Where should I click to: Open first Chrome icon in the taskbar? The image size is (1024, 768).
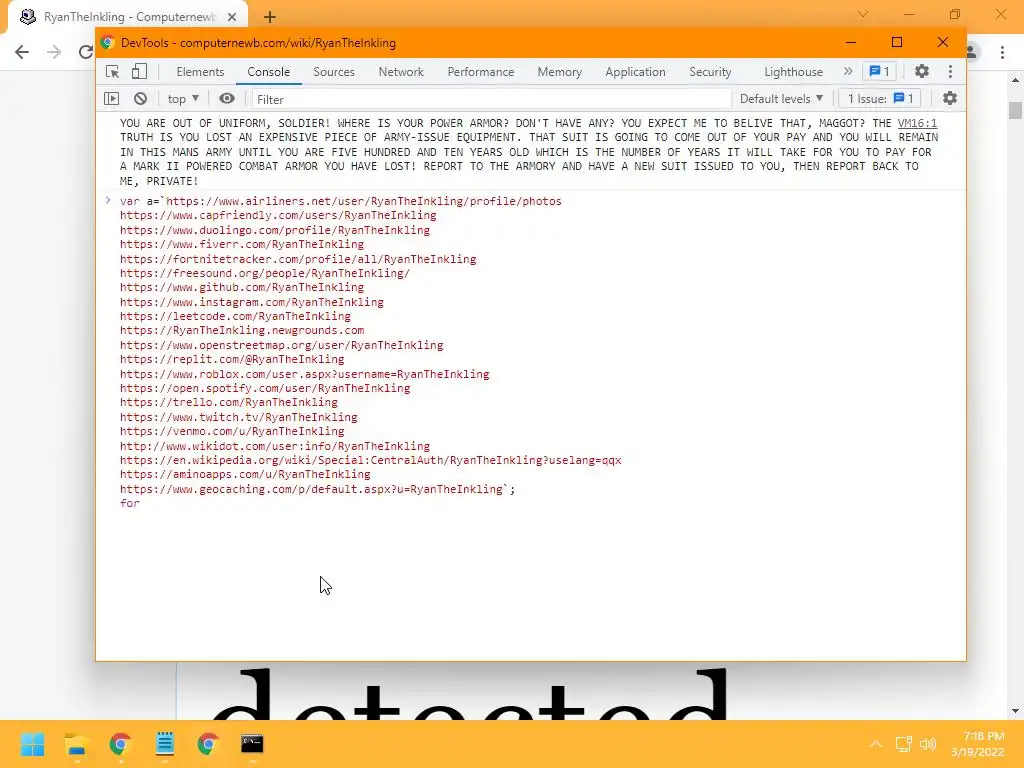[120, 744]
